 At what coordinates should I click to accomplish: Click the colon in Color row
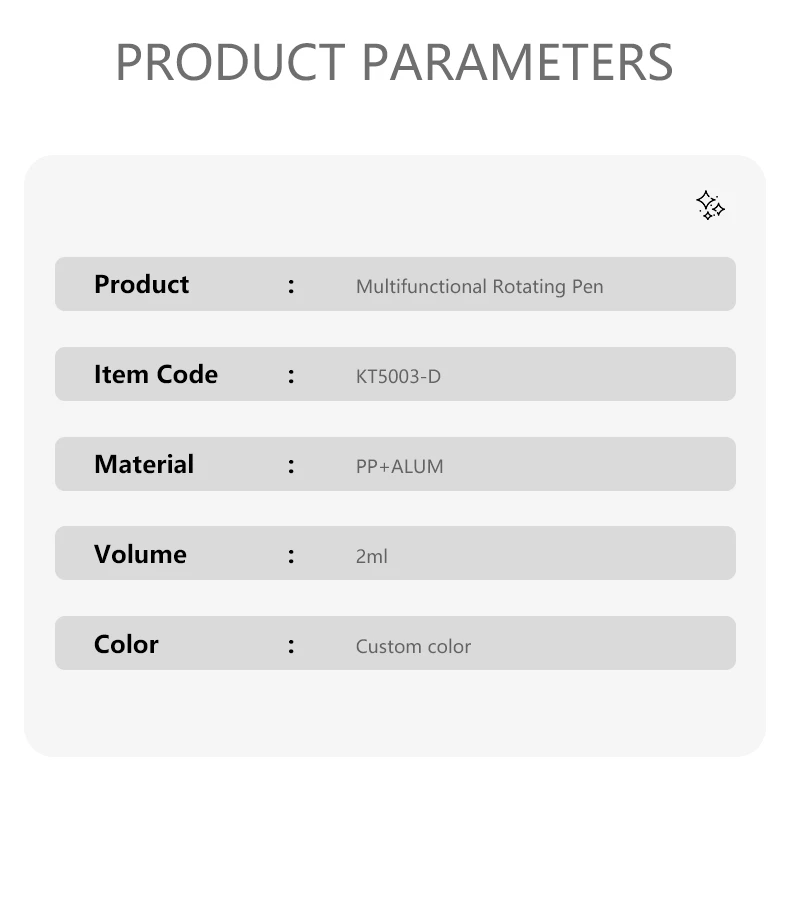pyautogui.click(x=291, y=646)
